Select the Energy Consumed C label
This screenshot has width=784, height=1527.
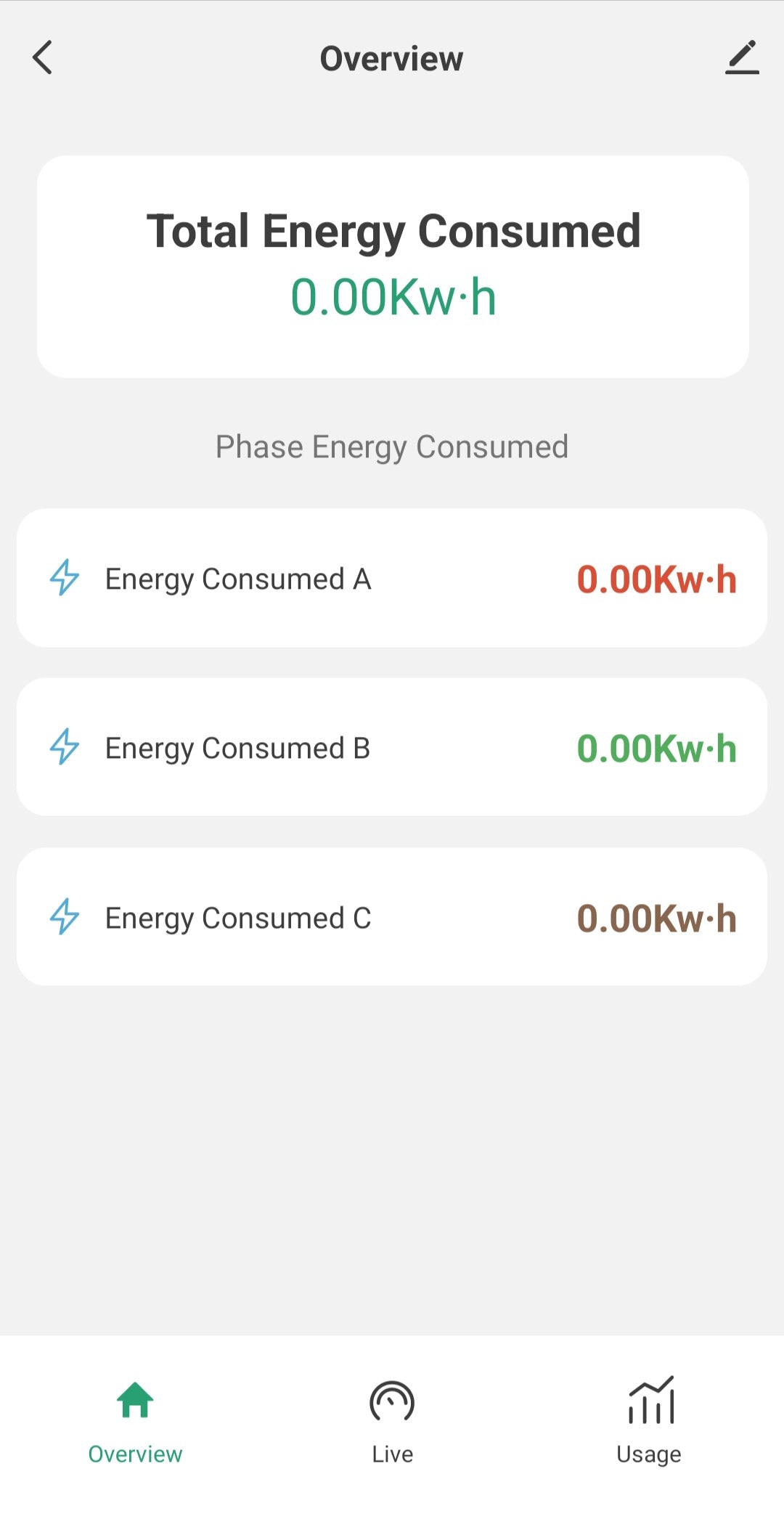coord(238,919)
